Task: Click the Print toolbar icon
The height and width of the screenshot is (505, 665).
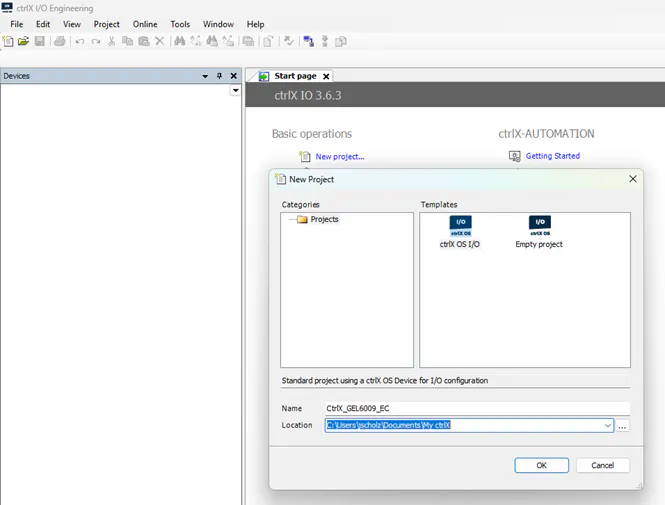Action: tap(60, 41)
